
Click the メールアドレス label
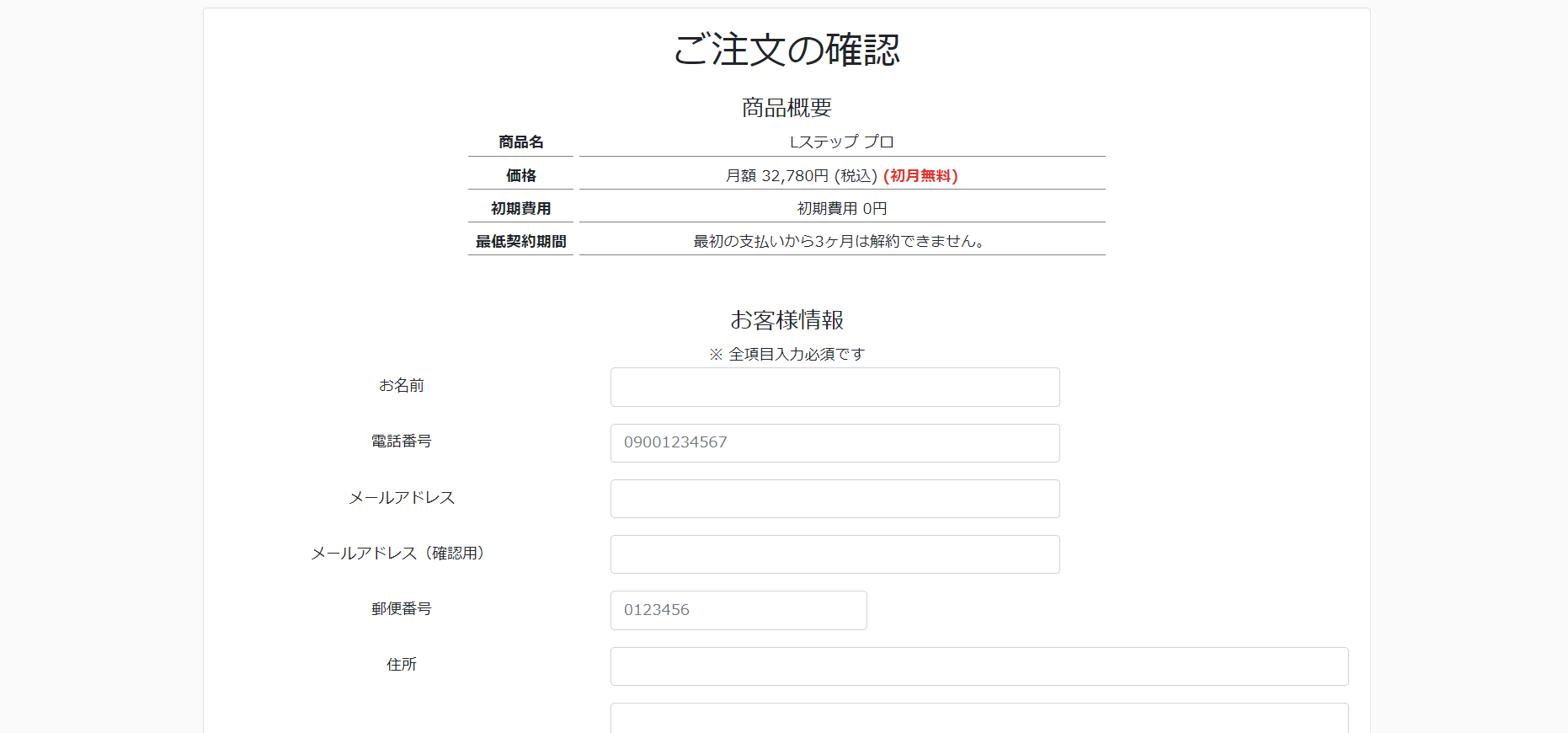(x=402, y=497)
